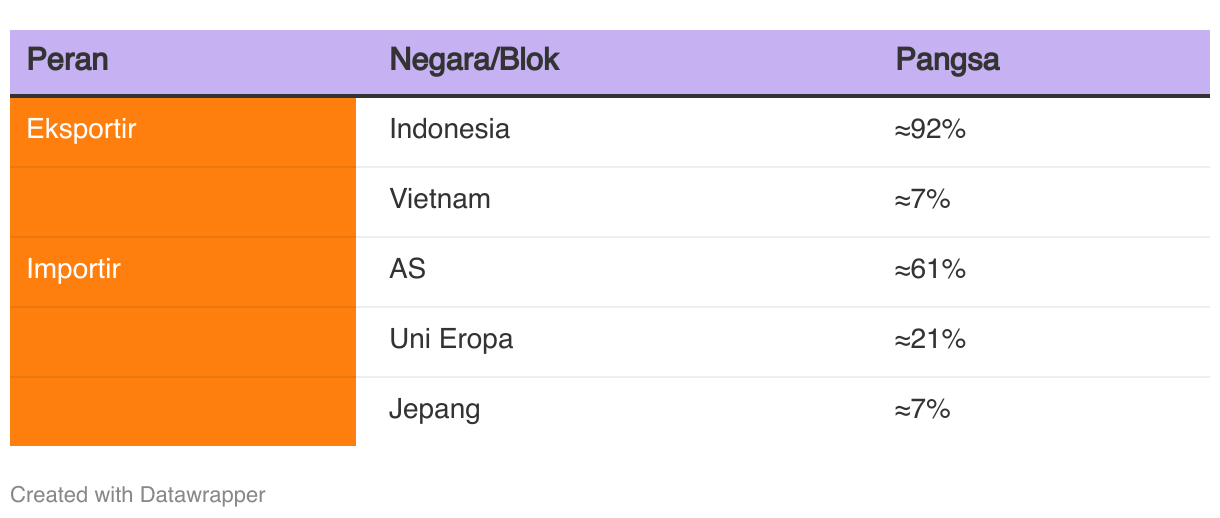Select the Pangsa column header
This screenshot has height=518, width=1220.
pyautogui.click(x=947, y=60)
